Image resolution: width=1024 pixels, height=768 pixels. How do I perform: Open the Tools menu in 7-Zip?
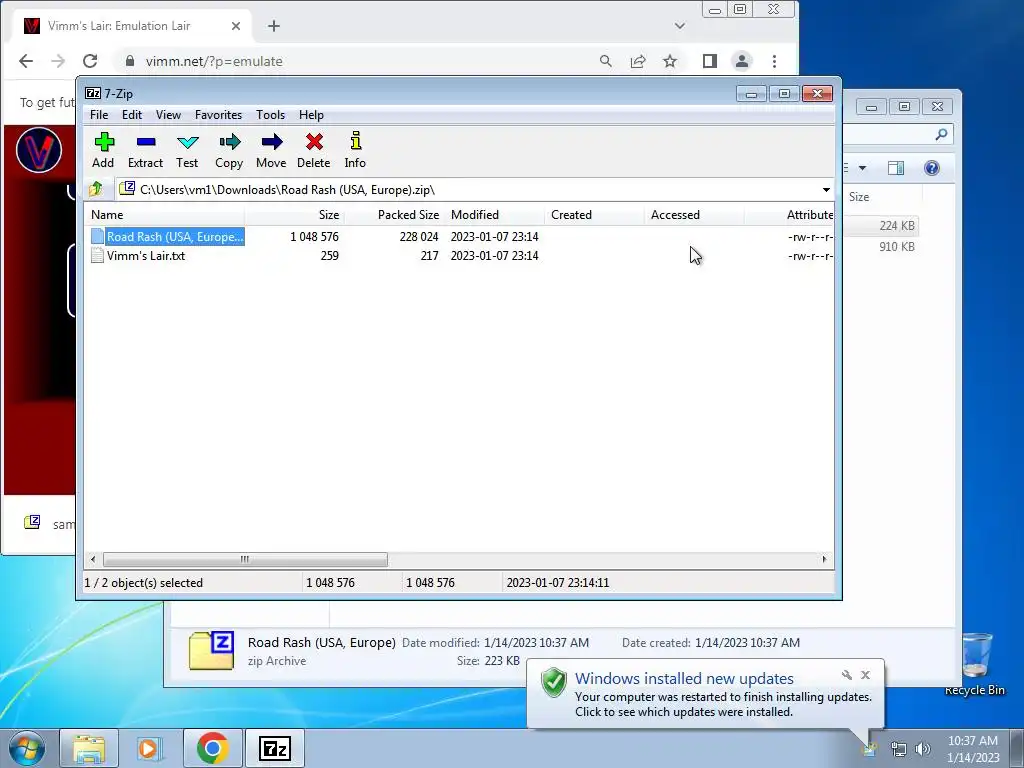[x=270, y=115]
